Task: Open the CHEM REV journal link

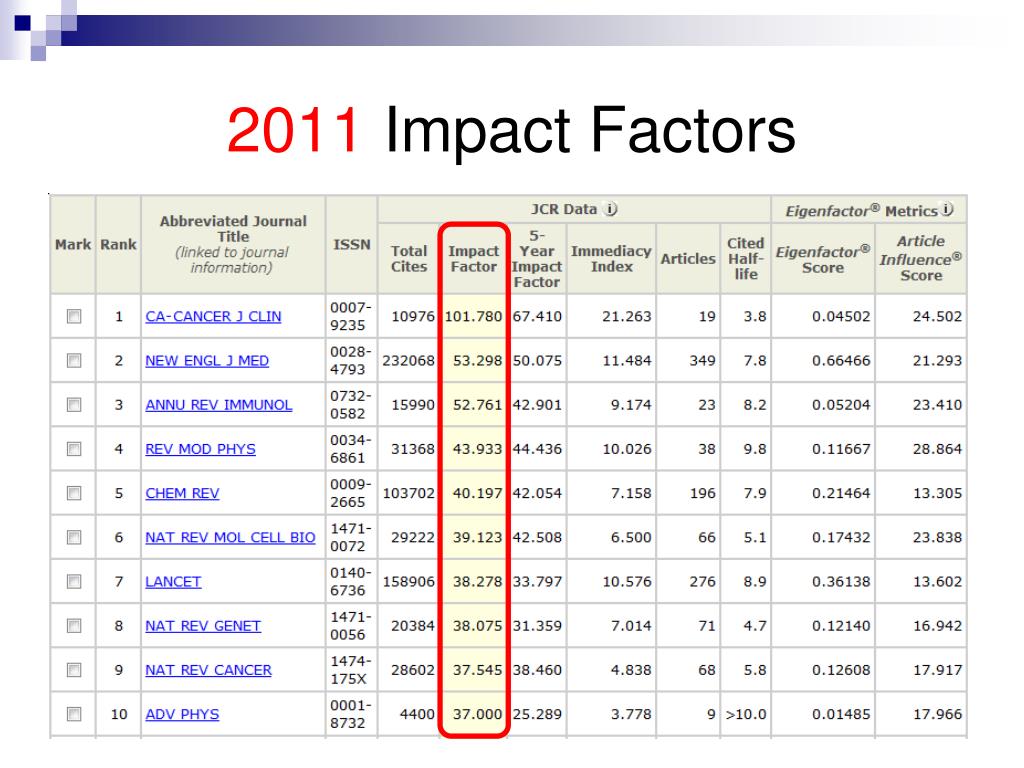Action: click(x=182, y=494)
